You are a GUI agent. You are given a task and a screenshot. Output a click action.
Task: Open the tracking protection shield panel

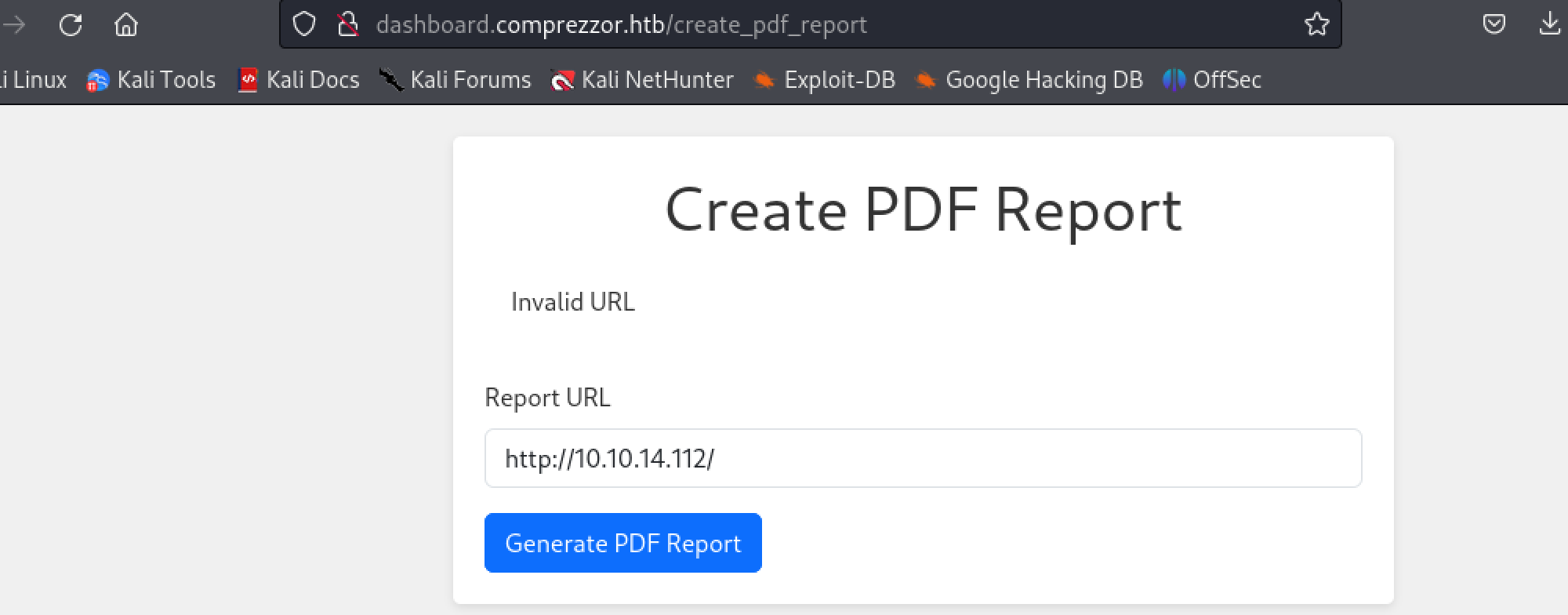point(304,25)
